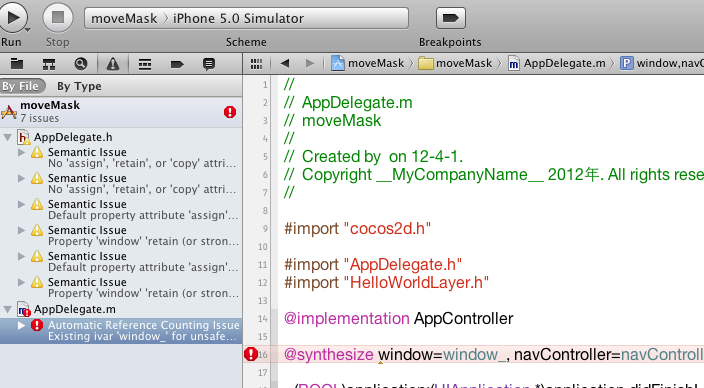Click @implementation AppController in the editor
The height and width of the screenshot is (388, 704).
coord(399,318)
